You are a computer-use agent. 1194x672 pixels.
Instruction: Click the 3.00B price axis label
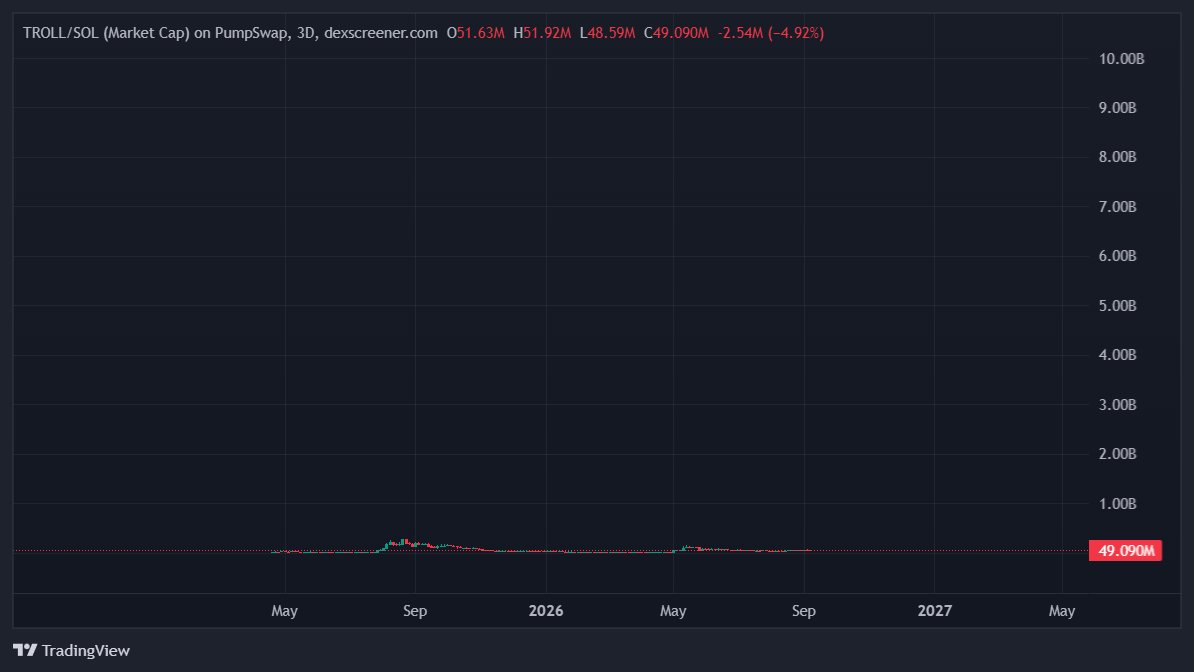[1117, 405]
